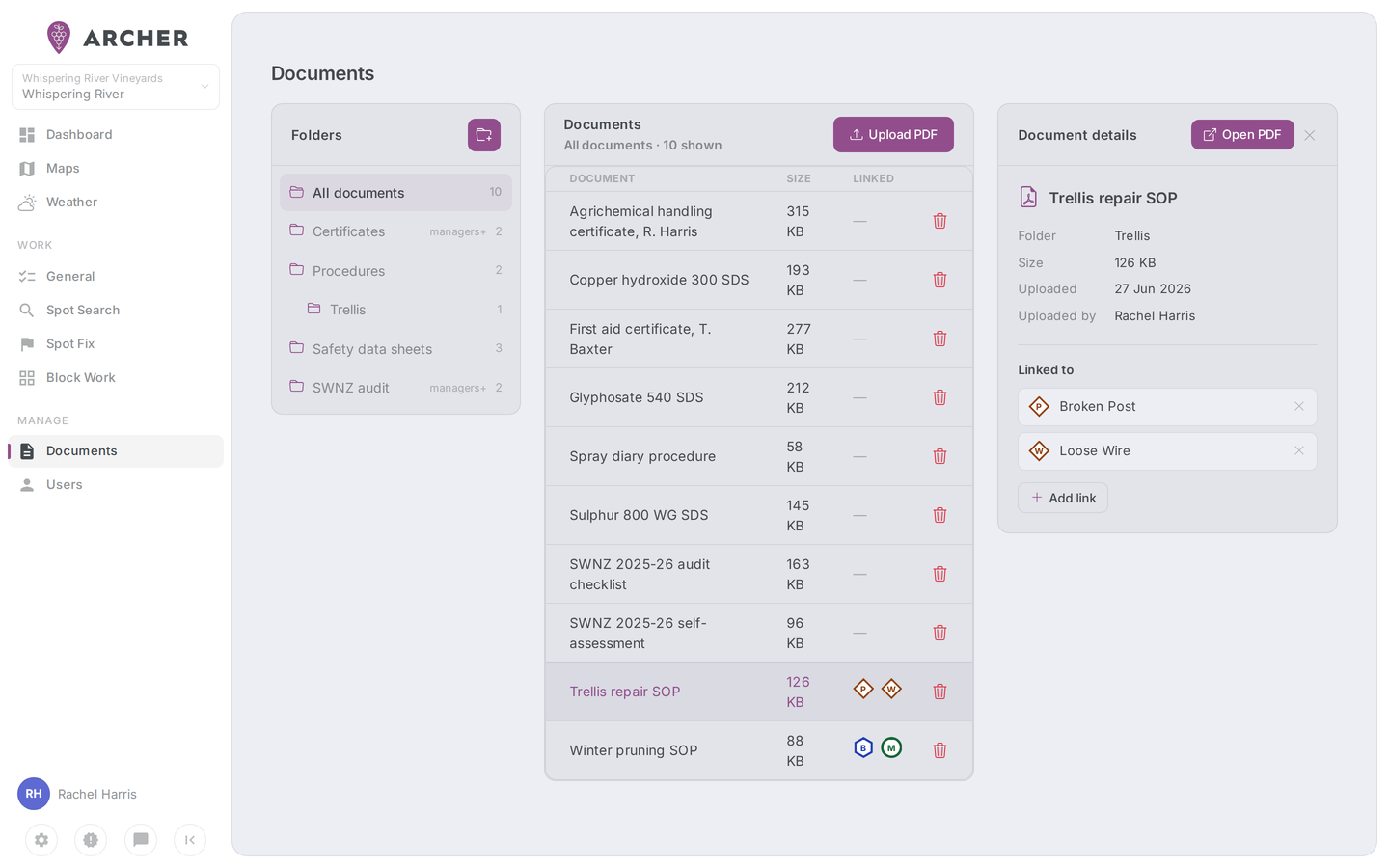The image size is (1389, 868).
Task: Click the Archer grape logo
Action: pyautogui.click(x=59, y=38)
